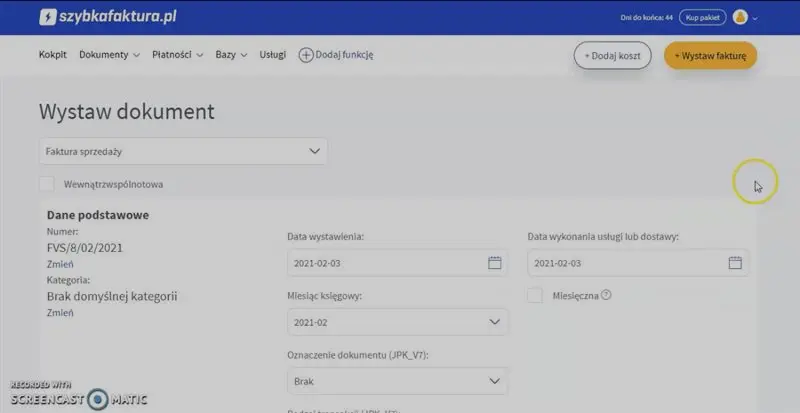This screenshot has height=413, width=800.
Task: Click the szybkafaktura.pl logo icon
Action: 47,17
